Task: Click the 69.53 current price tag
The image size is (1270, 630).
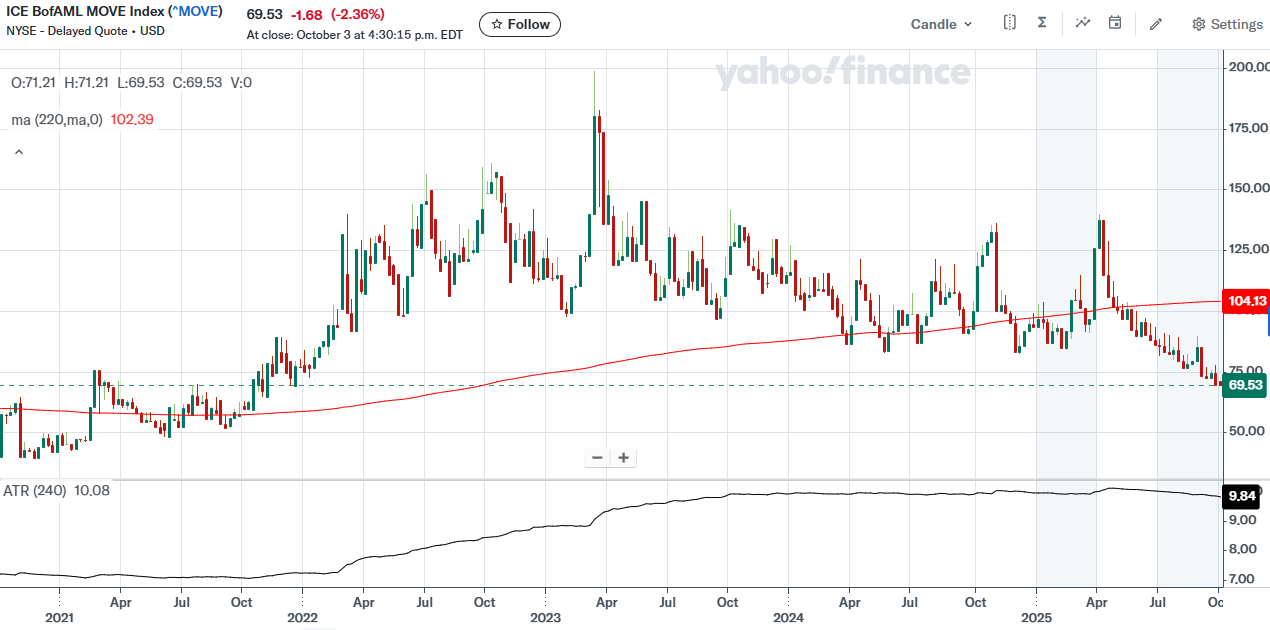Action: point(1246,385)
